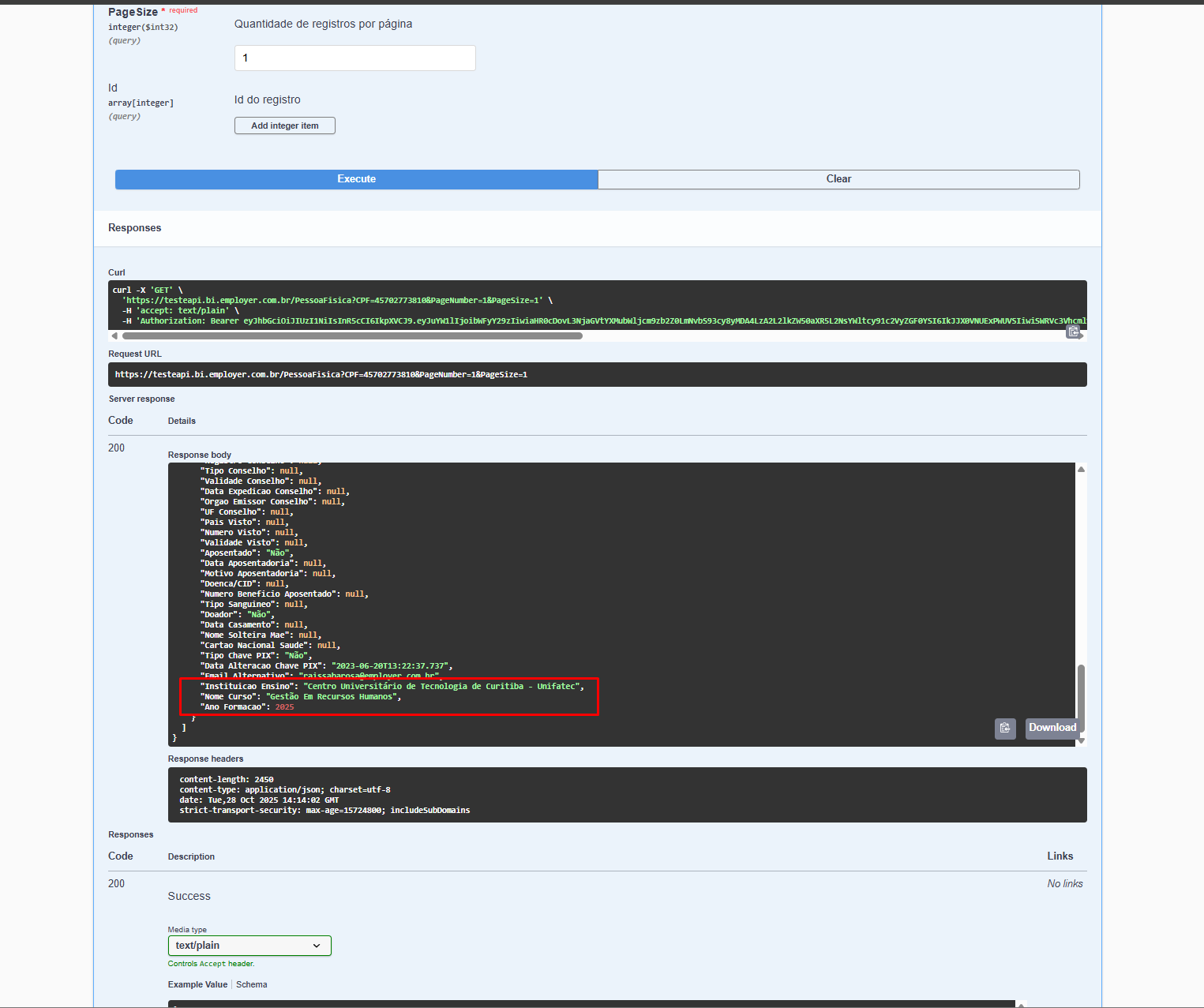Download the response body
Viewport: 1204px width, 1008px height.
(1052, 728)
